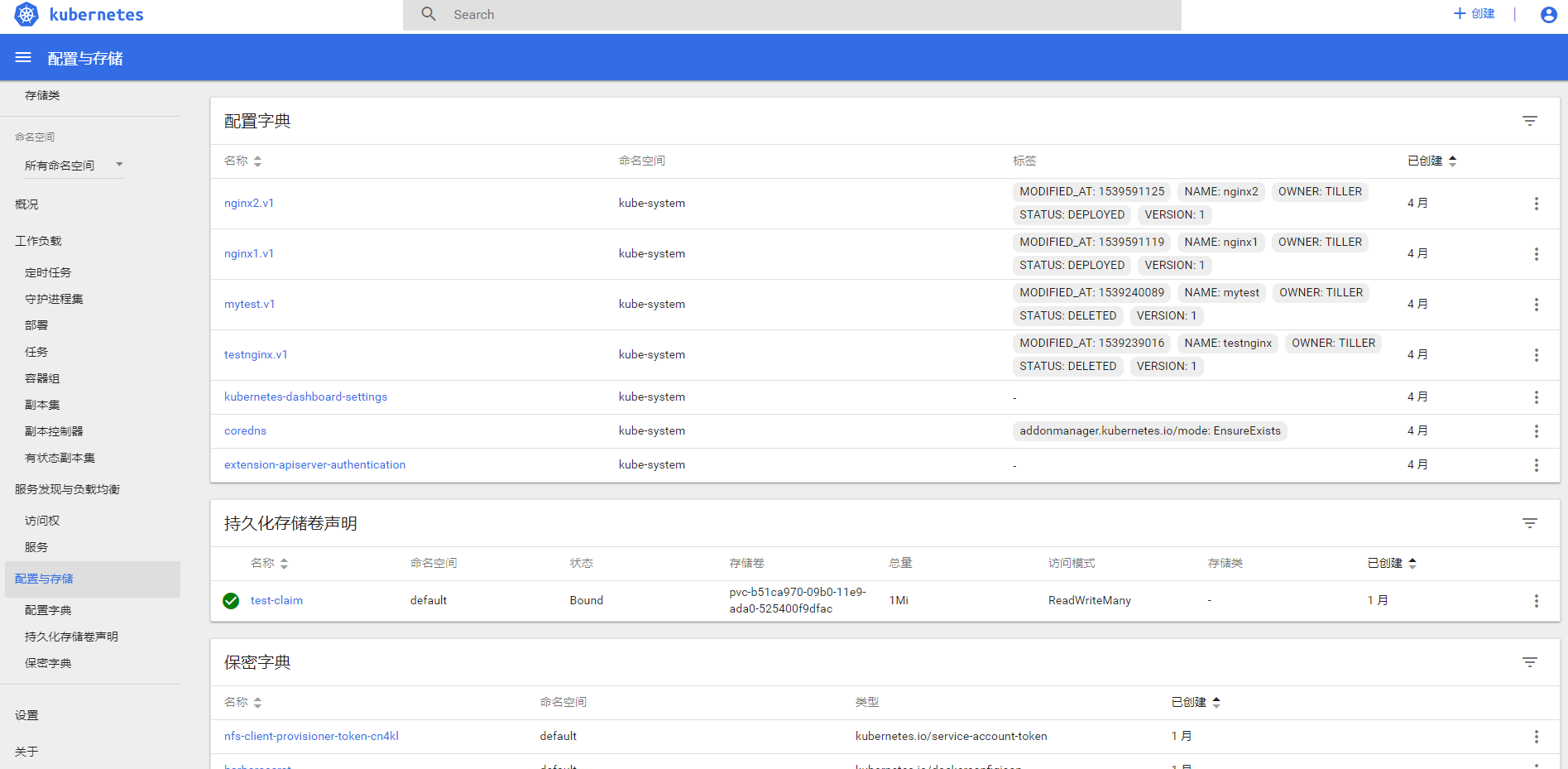This screenshot has height=769, width=1568.
Task: Sort 保密字典 table by 已创建
Action: point(1196,702)
